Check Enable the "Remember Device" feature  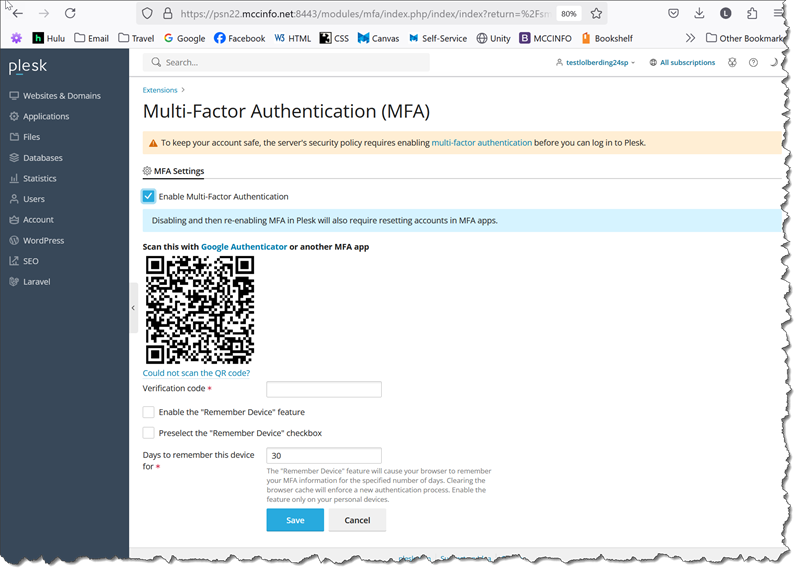click(x=148, y=412)
